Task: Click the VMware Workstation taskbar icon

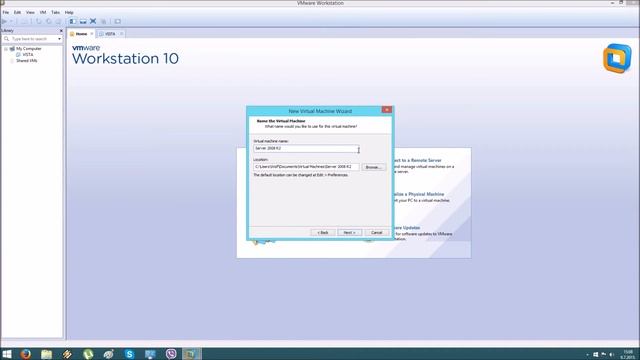Action: point(191,354)
